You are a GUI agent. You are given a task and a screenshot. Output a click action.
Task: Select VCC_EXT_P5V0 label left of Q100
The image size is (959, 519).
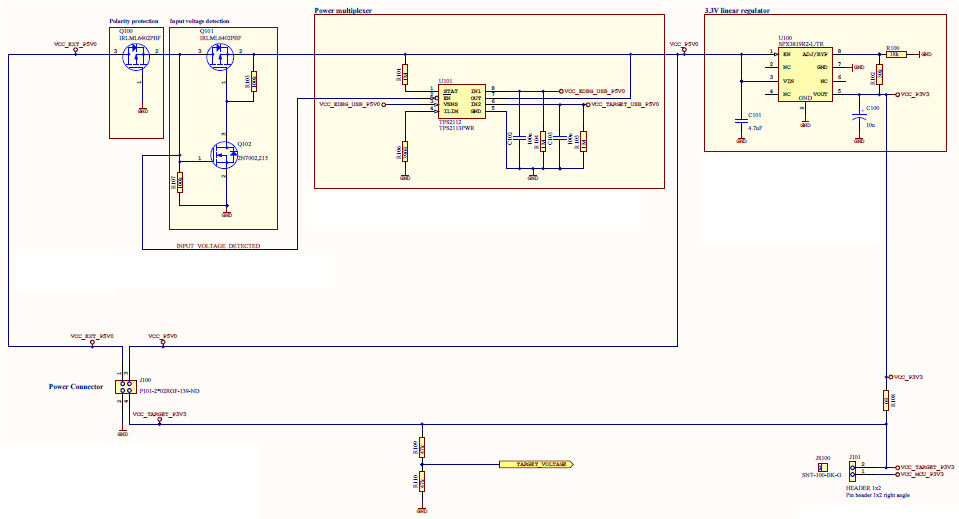point(75,45)
